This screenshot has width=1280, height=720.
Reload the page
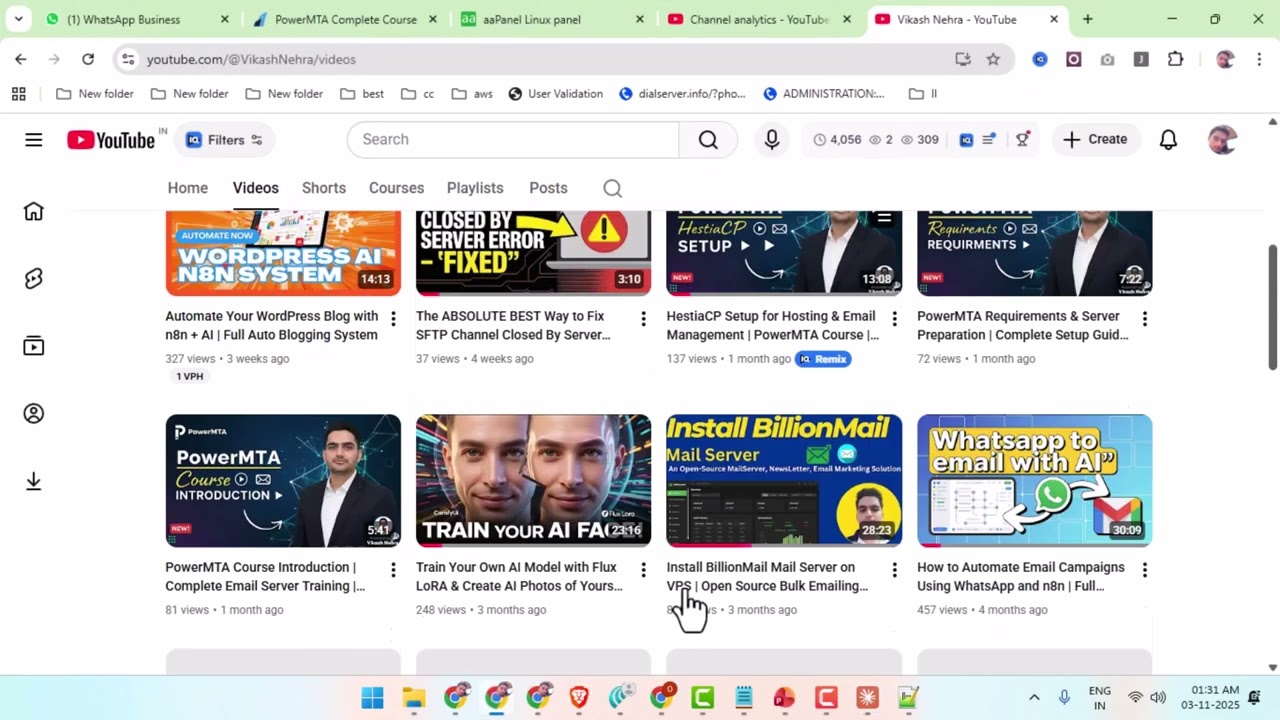[88, 59]
